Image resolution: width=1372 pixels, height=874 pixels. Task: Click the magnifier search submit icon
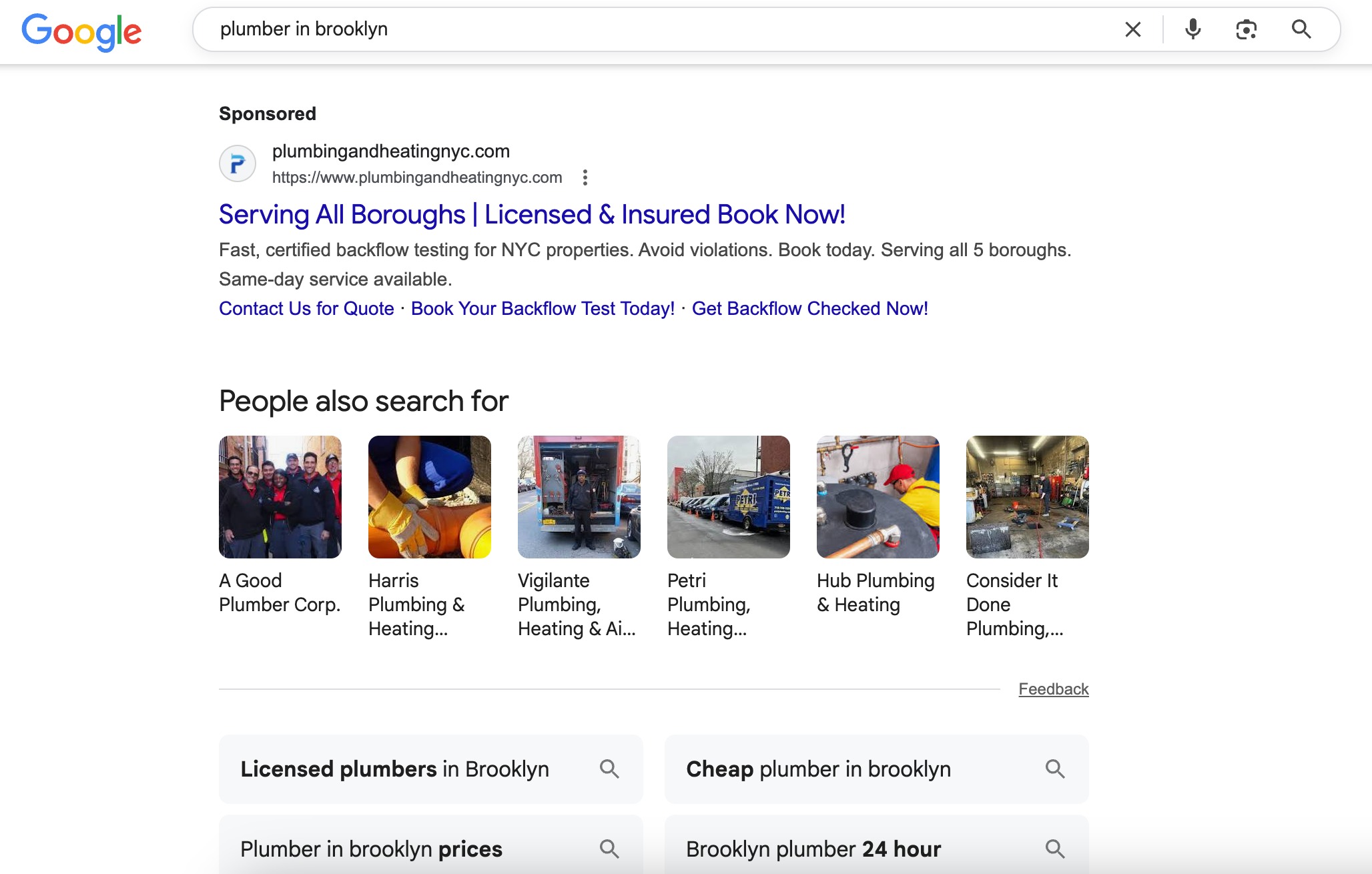pos(1301,29)
